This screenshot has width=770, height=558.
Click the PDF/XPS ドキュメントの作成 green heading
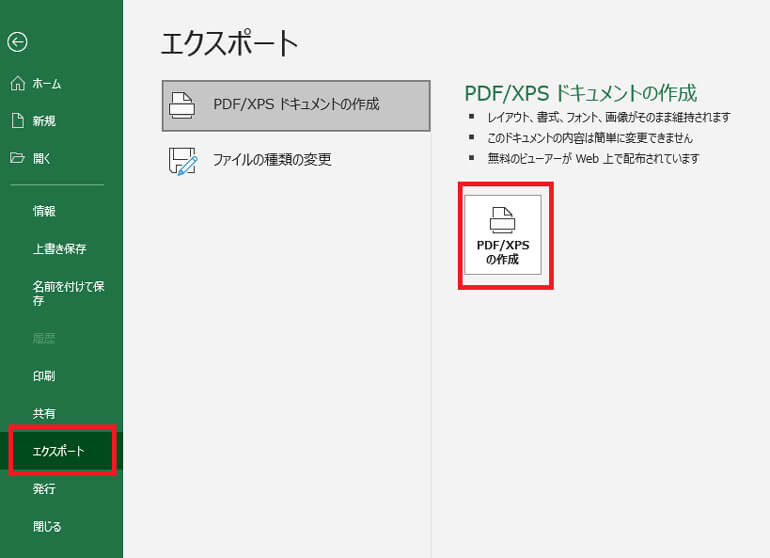tap(580, 93)
